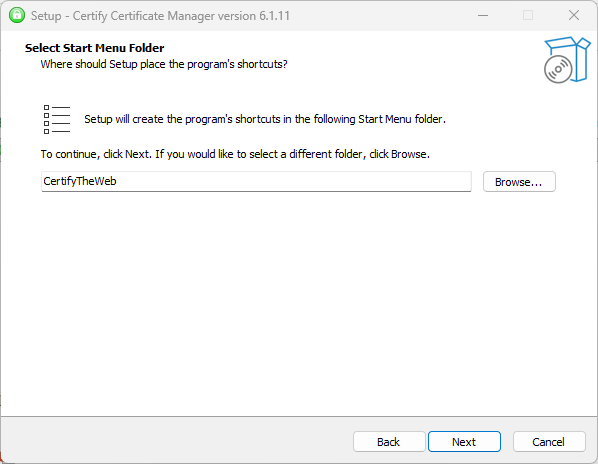Click the 'Select Start Menu Folder' heading
This screenshot has height=464, width=598.
pyautogui.click(x=95, y=48)
